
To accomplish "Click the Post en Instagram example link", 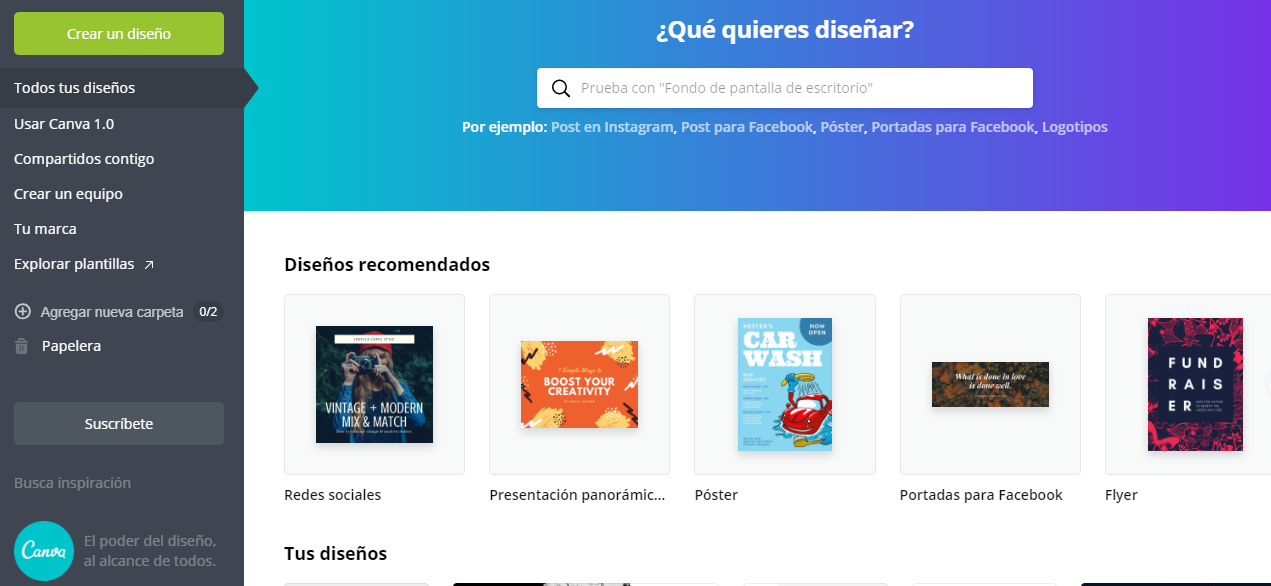I will tap(612, 127).
